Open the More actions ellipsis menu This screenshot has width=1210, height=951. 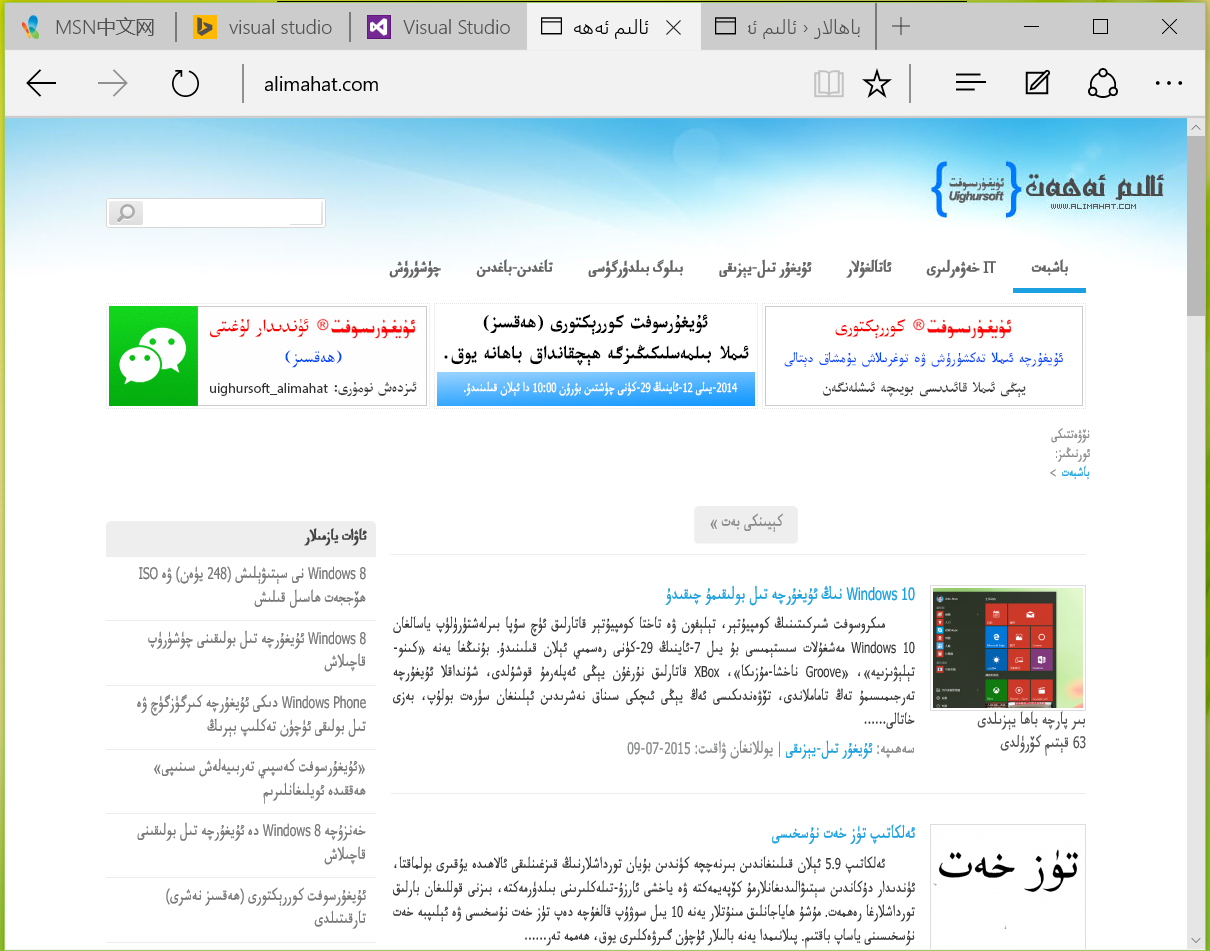tap(1169, 84)
